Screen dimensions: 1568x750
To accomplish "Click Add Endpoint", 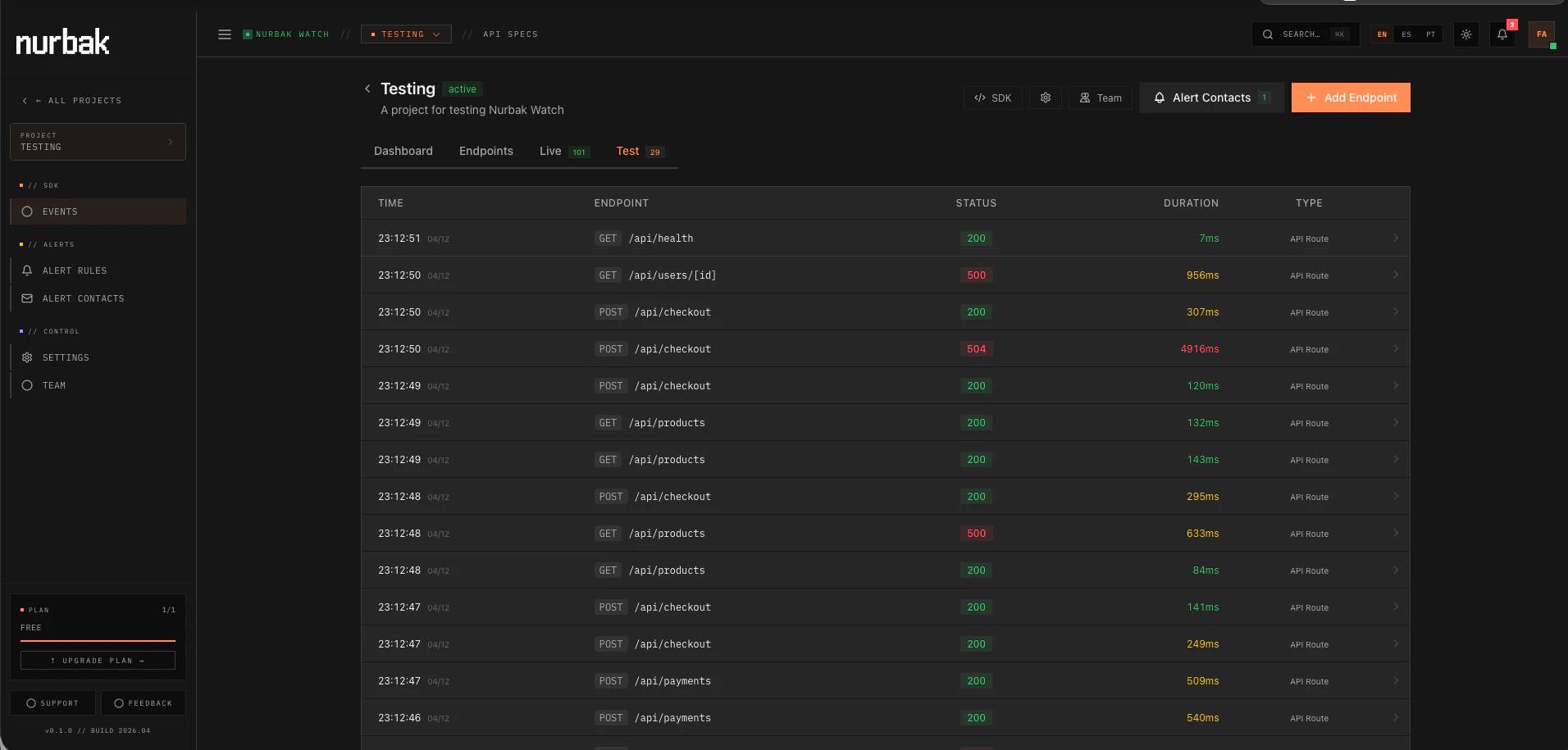I will click(x=1351, y=98).
